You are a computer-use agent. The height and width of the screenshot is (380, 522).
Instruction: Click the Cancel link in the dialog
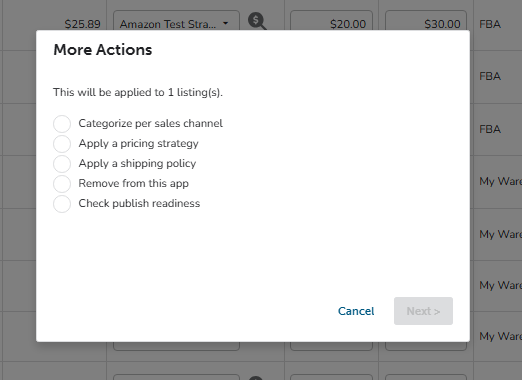click(356, 311)
